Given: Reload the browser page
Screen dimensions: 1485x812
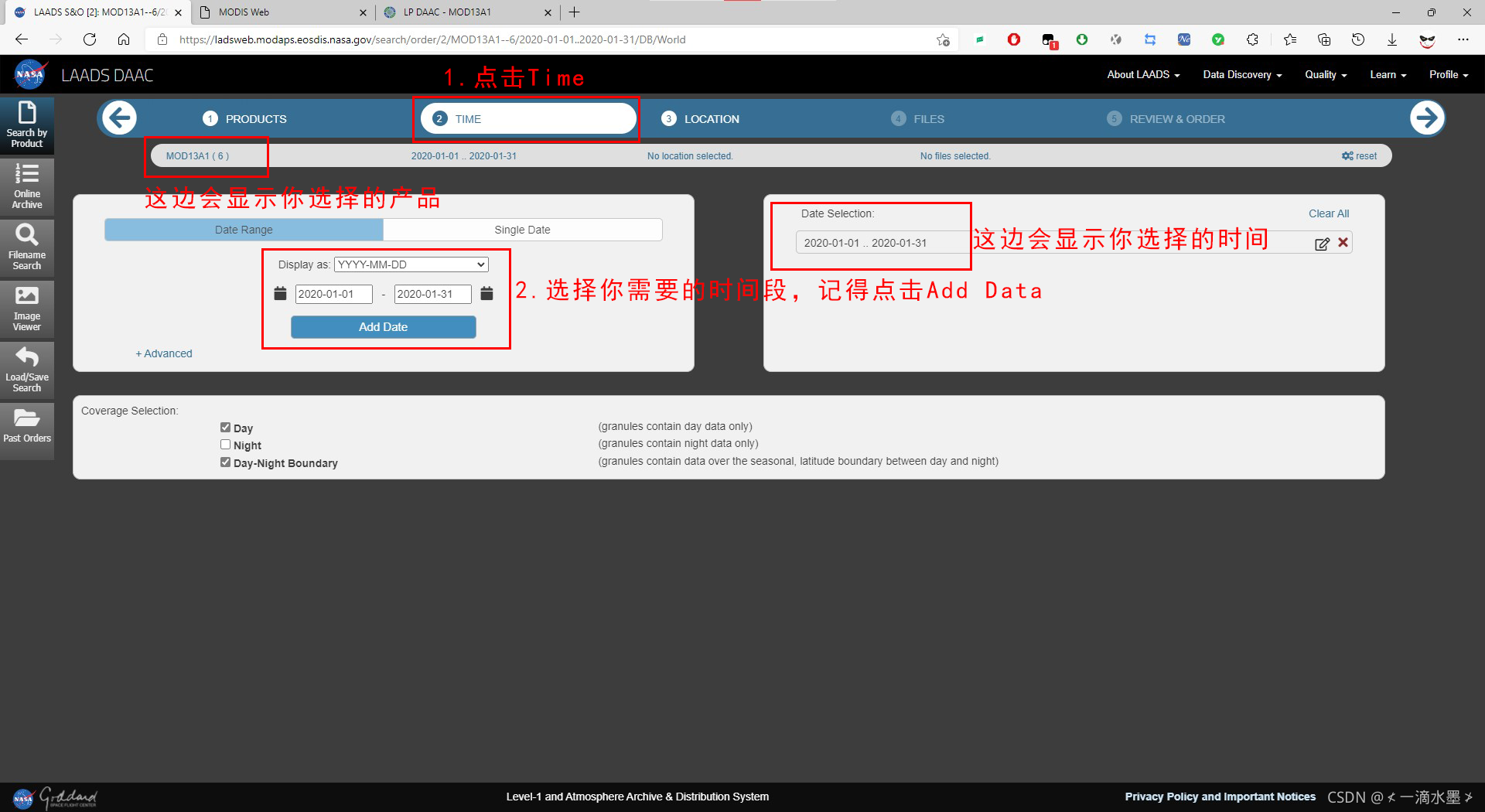Looking at the screenshot, I should pos(90,39).
